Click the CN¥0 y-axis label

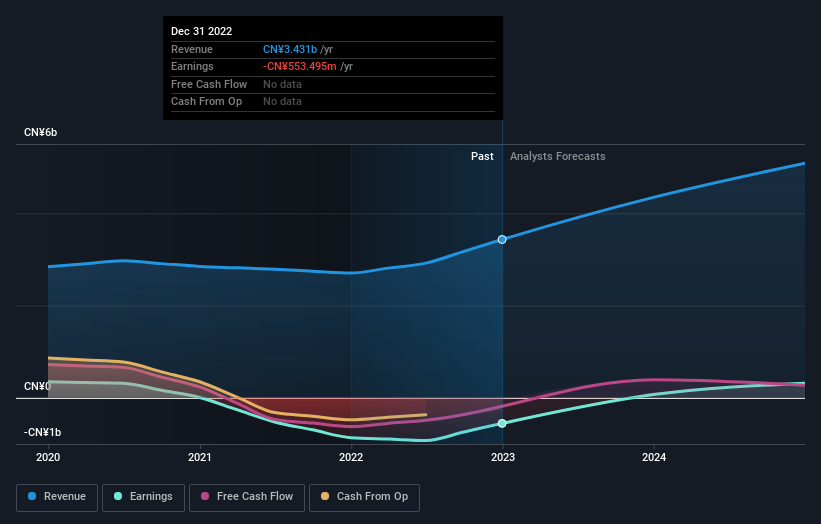coord(37,386)
